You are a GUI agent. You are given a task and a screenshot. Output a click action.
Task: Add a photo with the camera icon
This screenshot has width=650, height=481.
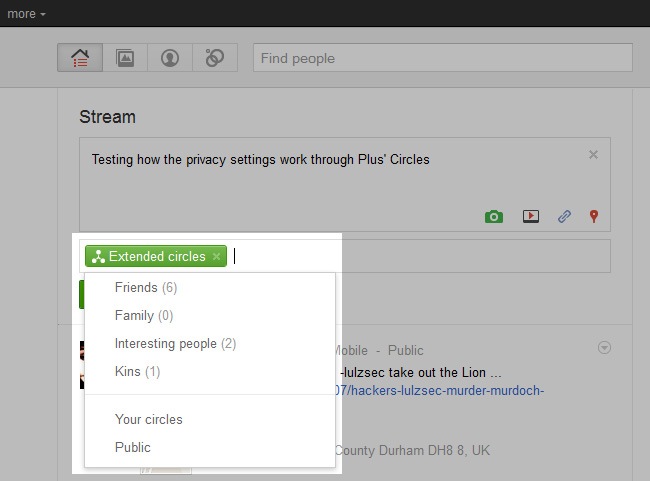[493, 216]
